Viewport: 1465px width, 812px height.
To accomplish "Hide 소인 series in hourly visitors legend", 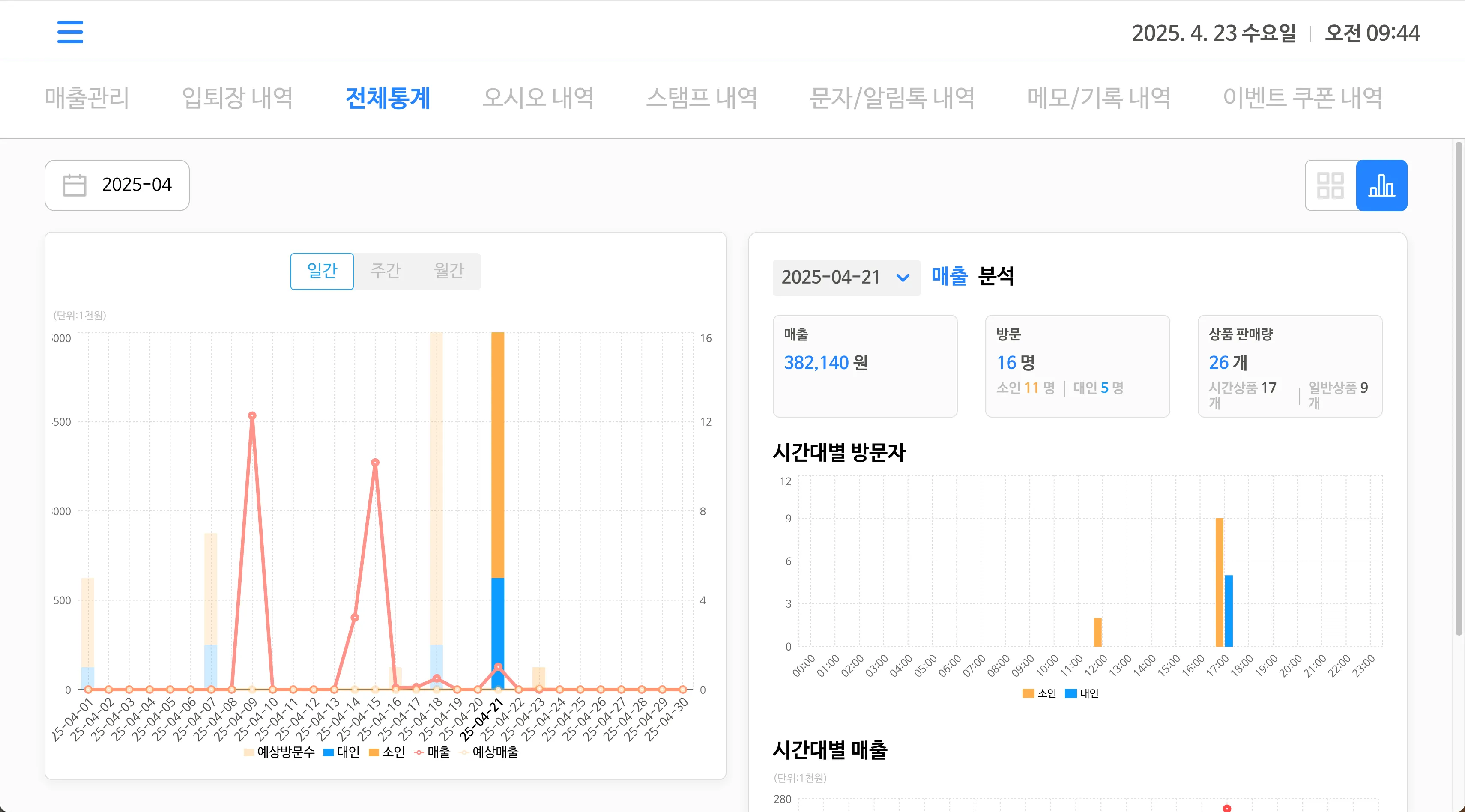I will pos(1039,693).
